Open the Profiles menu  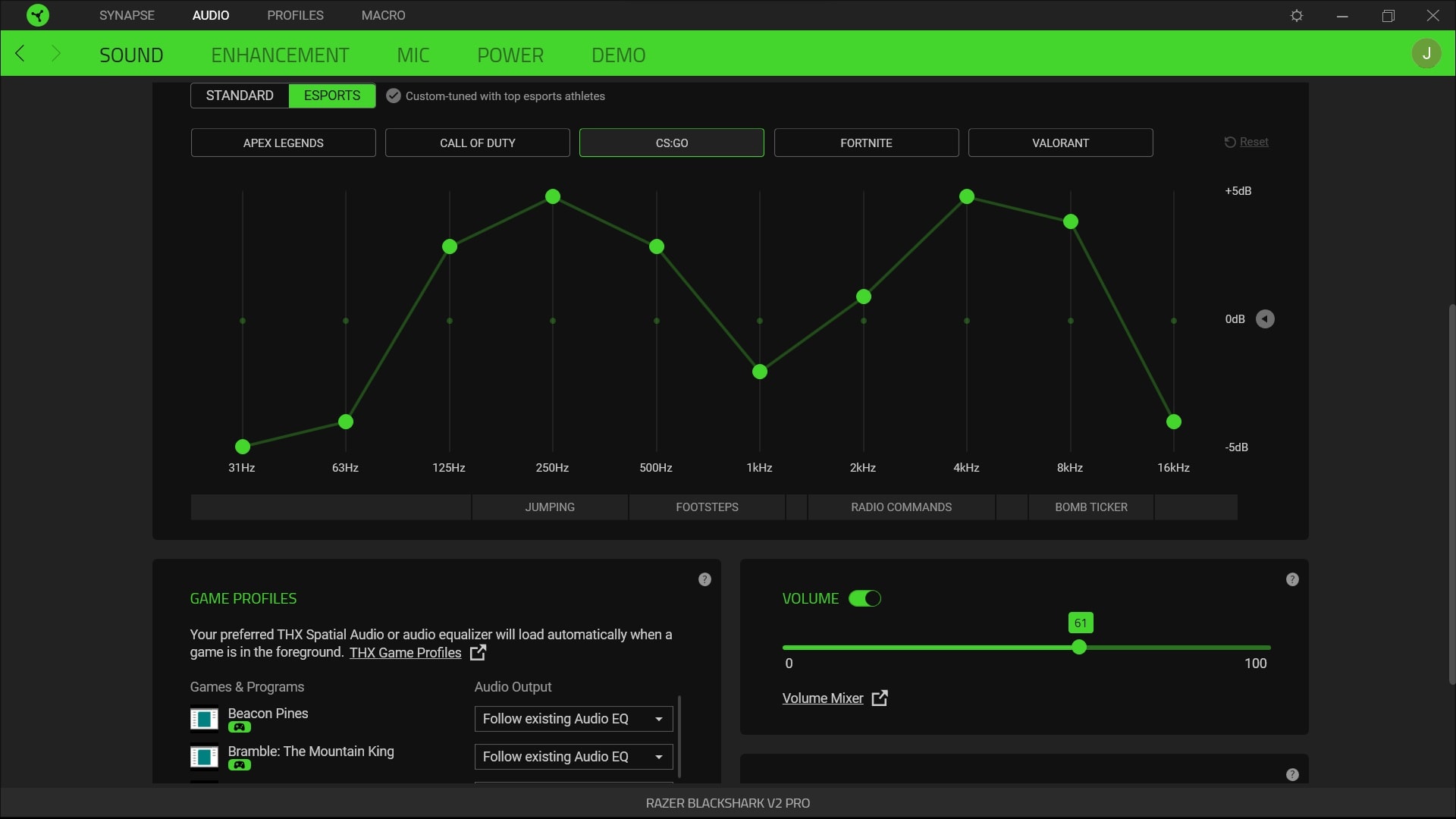(x=295, y=15)
